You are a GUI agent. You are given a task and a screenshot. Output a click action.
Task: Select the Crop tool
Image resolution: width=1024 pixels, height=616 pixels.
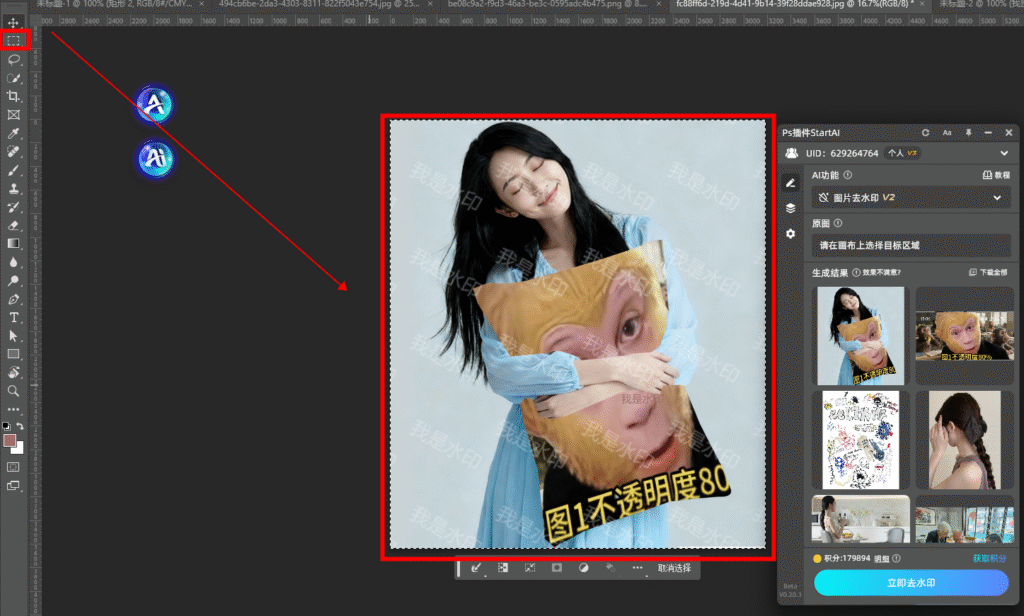pos(14,96)
